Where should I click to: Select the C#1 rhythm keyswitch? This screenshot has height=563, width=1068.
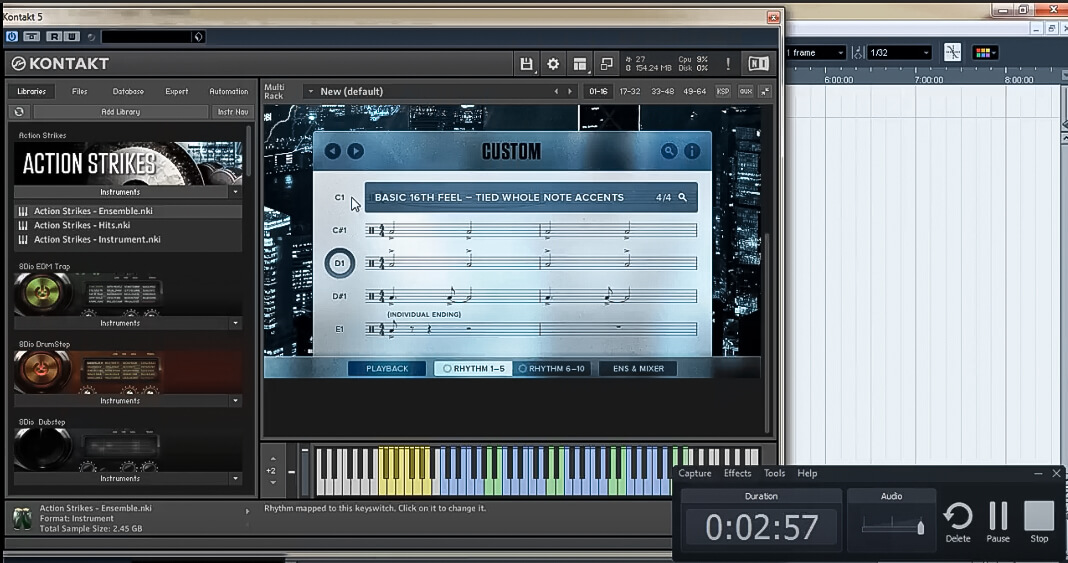339,230
